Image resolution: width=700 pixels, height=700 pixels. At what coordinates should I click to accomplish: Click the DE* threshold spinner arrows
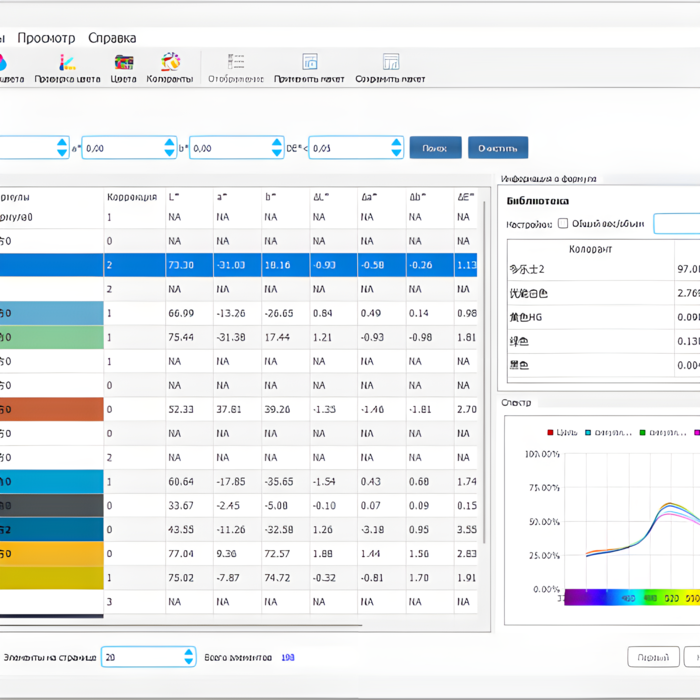pyautogui.click(x=396, y=148)
